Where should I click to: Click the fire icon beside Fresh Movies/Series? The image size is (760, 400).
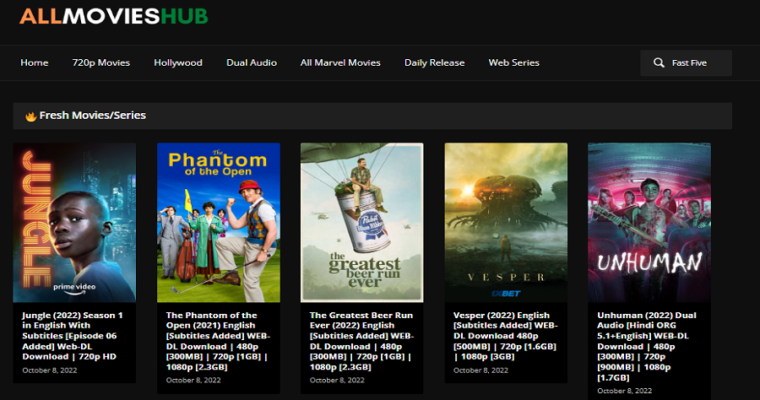tap(31, 116)
